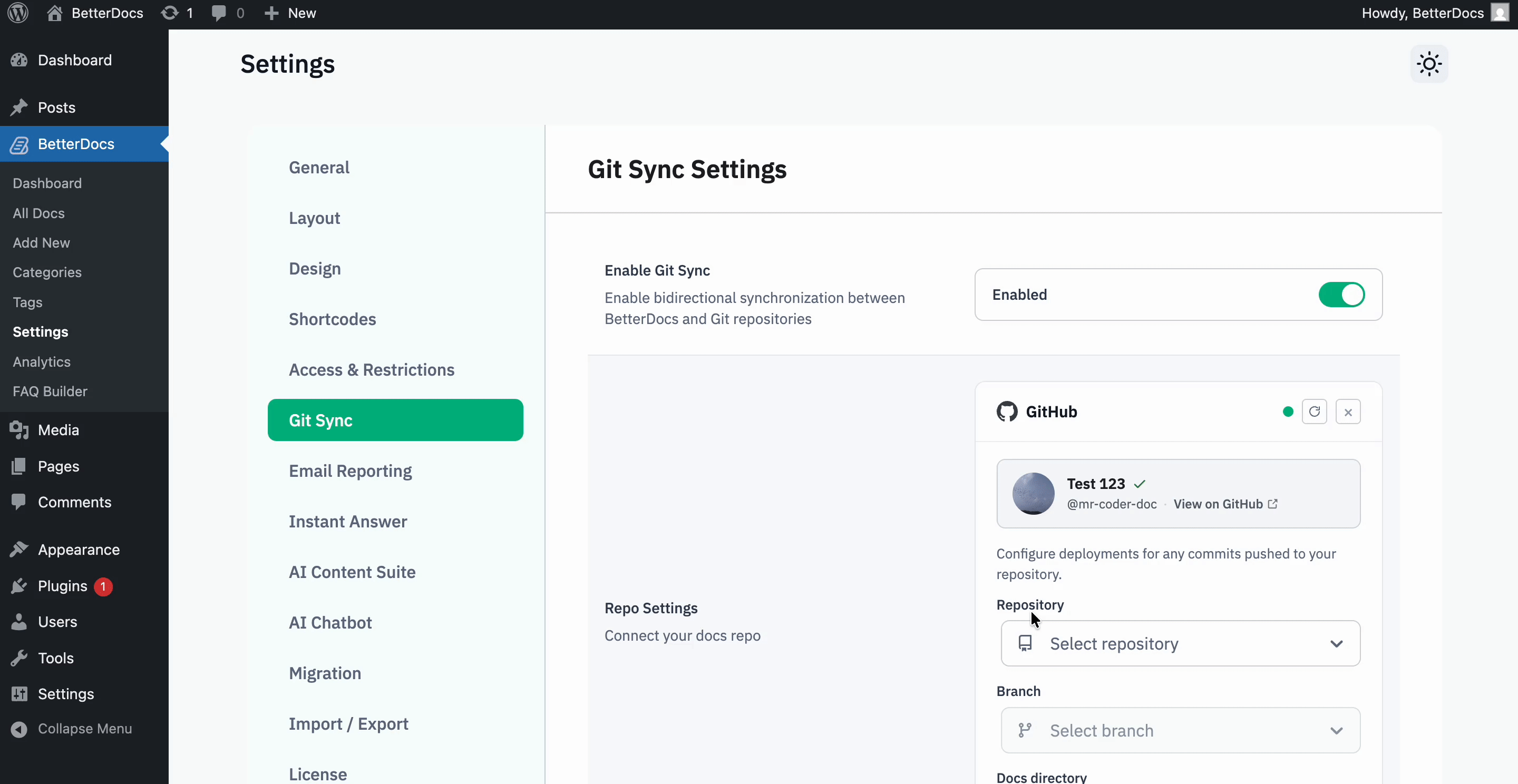
Task: Disconnect GitHub with the X button
Action: [1348, 411]
